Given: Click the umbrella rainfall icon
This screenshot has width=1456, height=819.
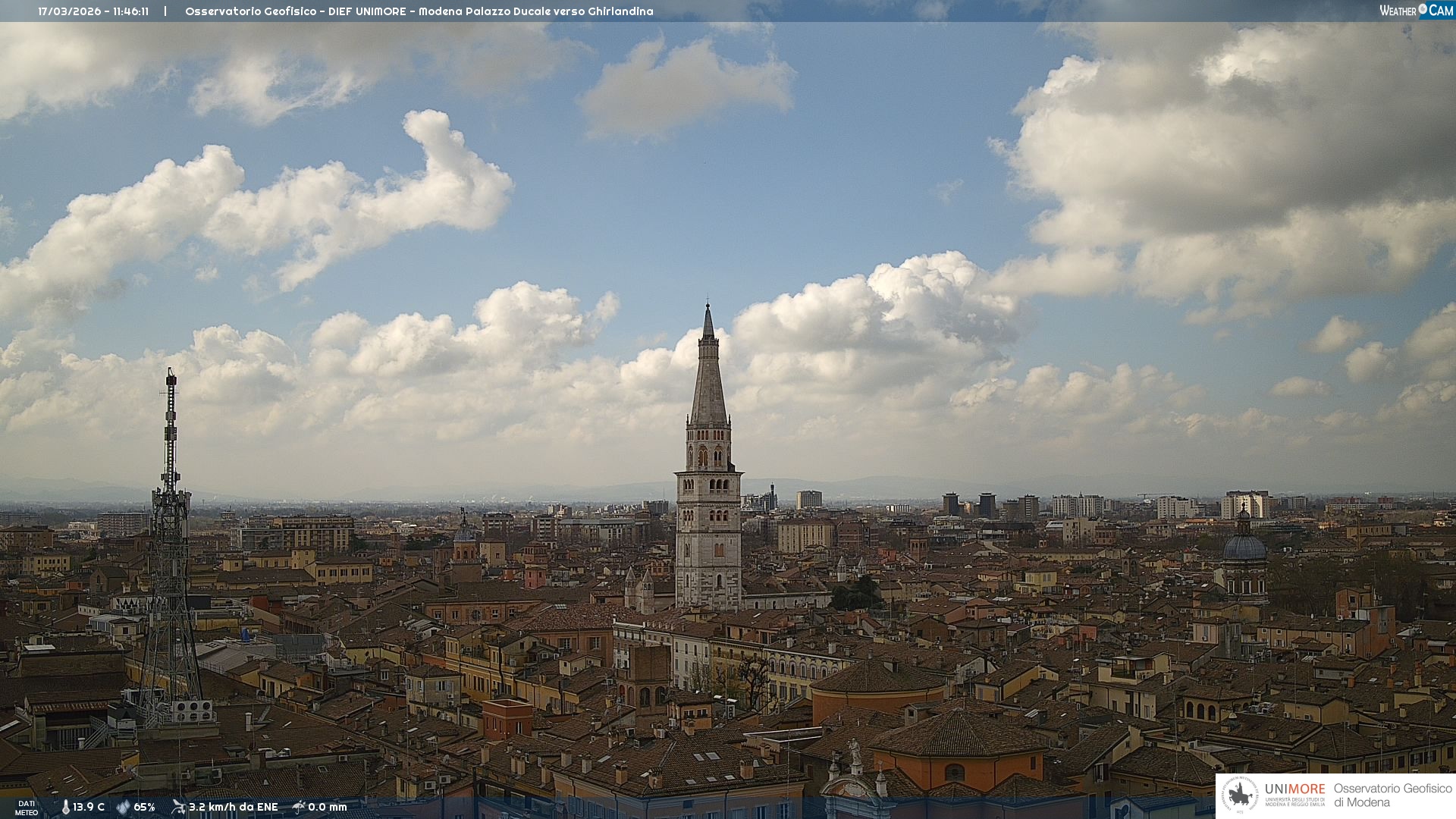Looking at the screenshot, I should tap(299, 807).
